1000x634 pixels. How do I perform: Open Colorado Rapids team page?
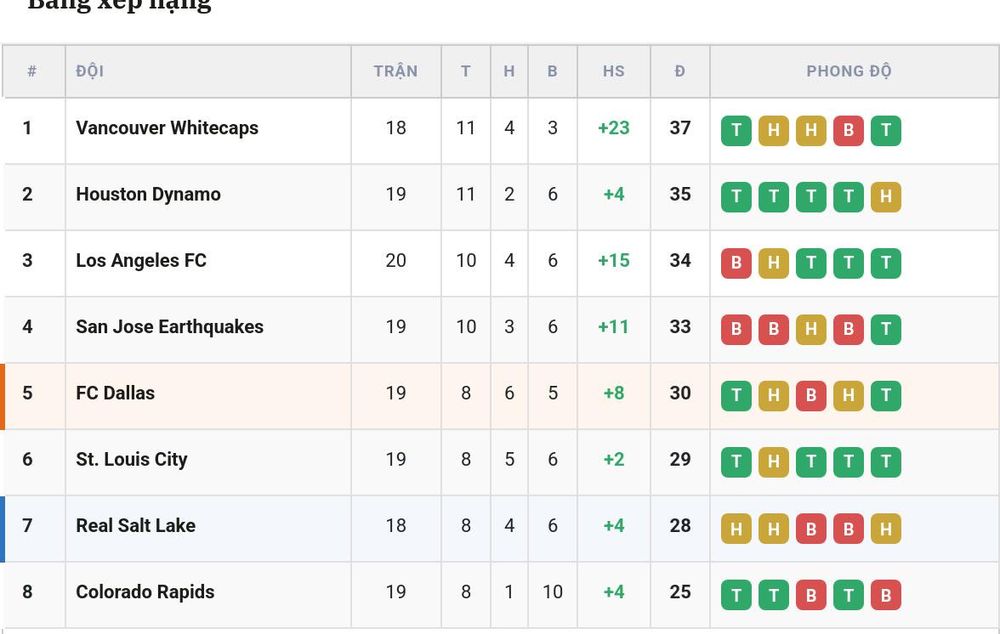(145, 593)
